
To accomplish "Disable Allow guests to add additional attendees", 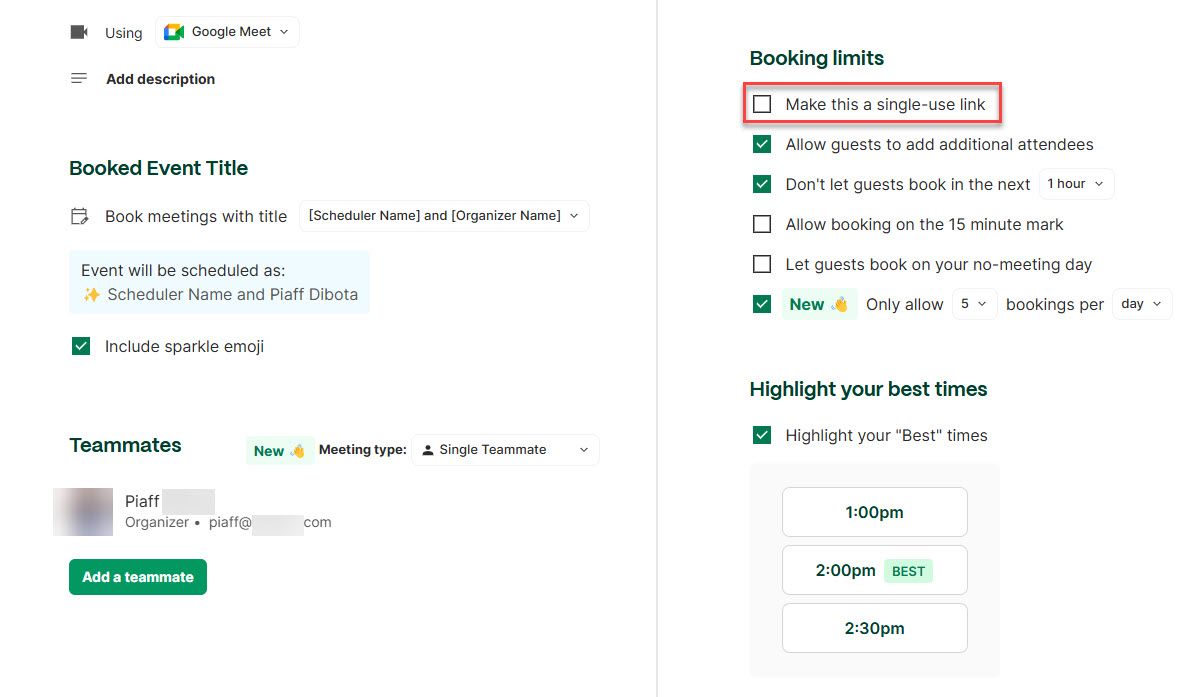I will 762,144.
